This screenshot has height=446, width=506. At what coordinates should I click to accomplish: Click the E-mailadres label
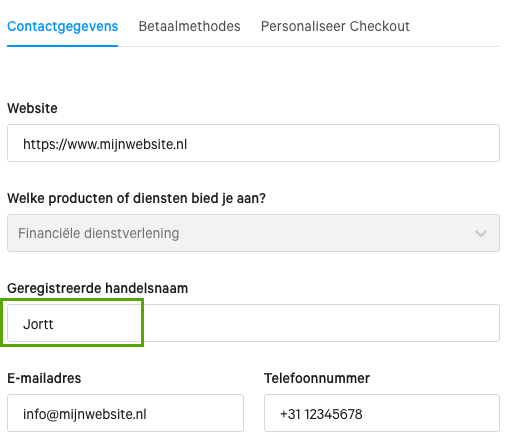coord(44,378)
